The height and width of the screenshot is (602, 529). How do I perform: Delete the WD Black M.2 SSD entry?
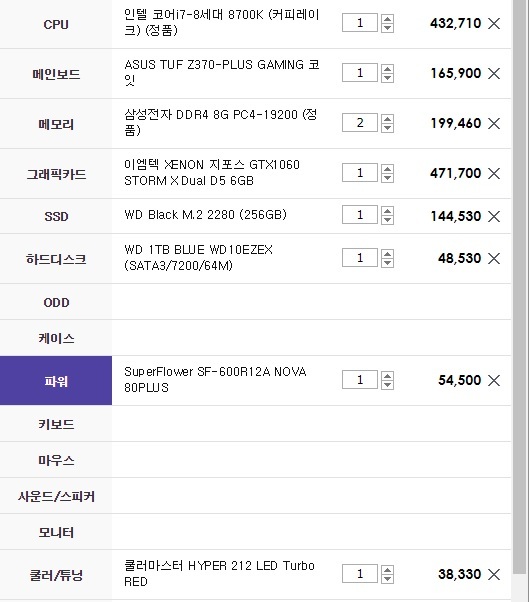point(494,216)
